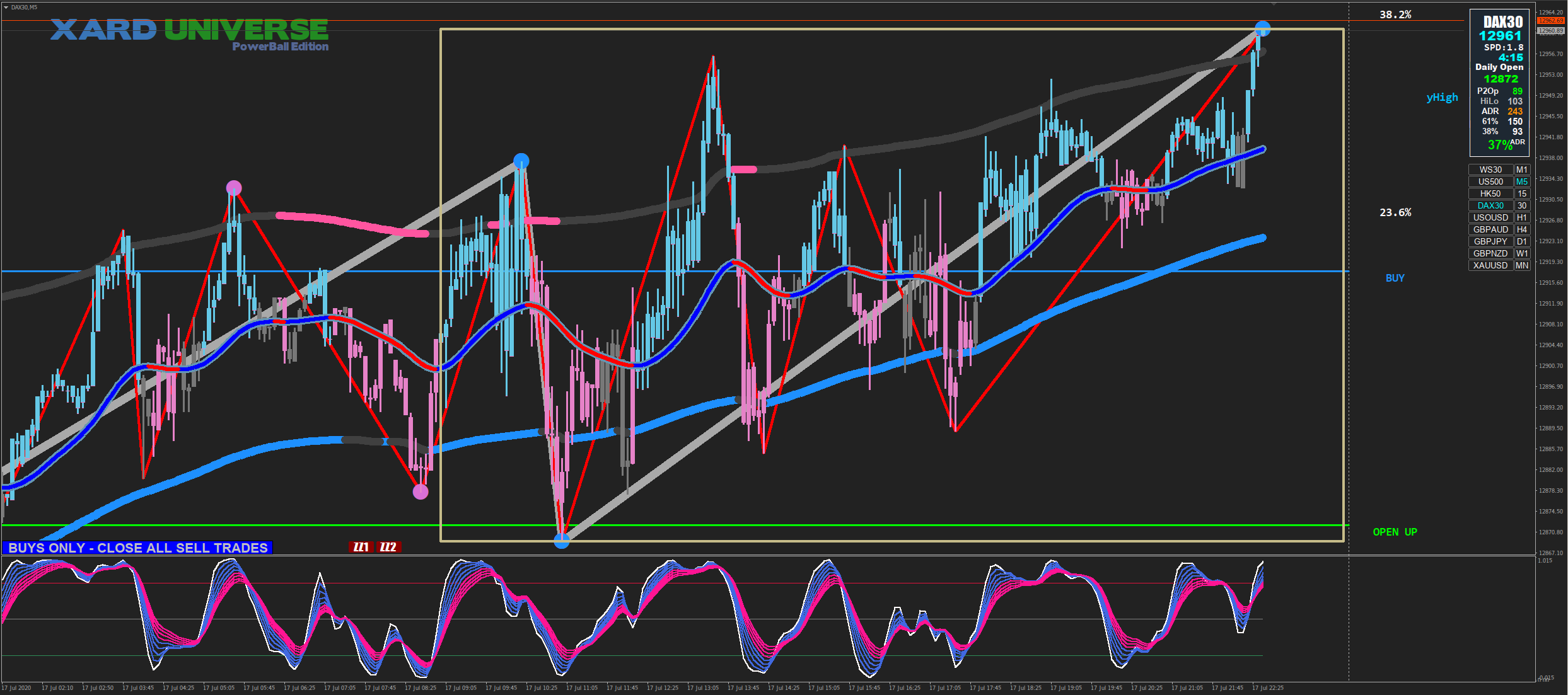
Task: Switch the symbol to WS30
Action: point(1490,169)
